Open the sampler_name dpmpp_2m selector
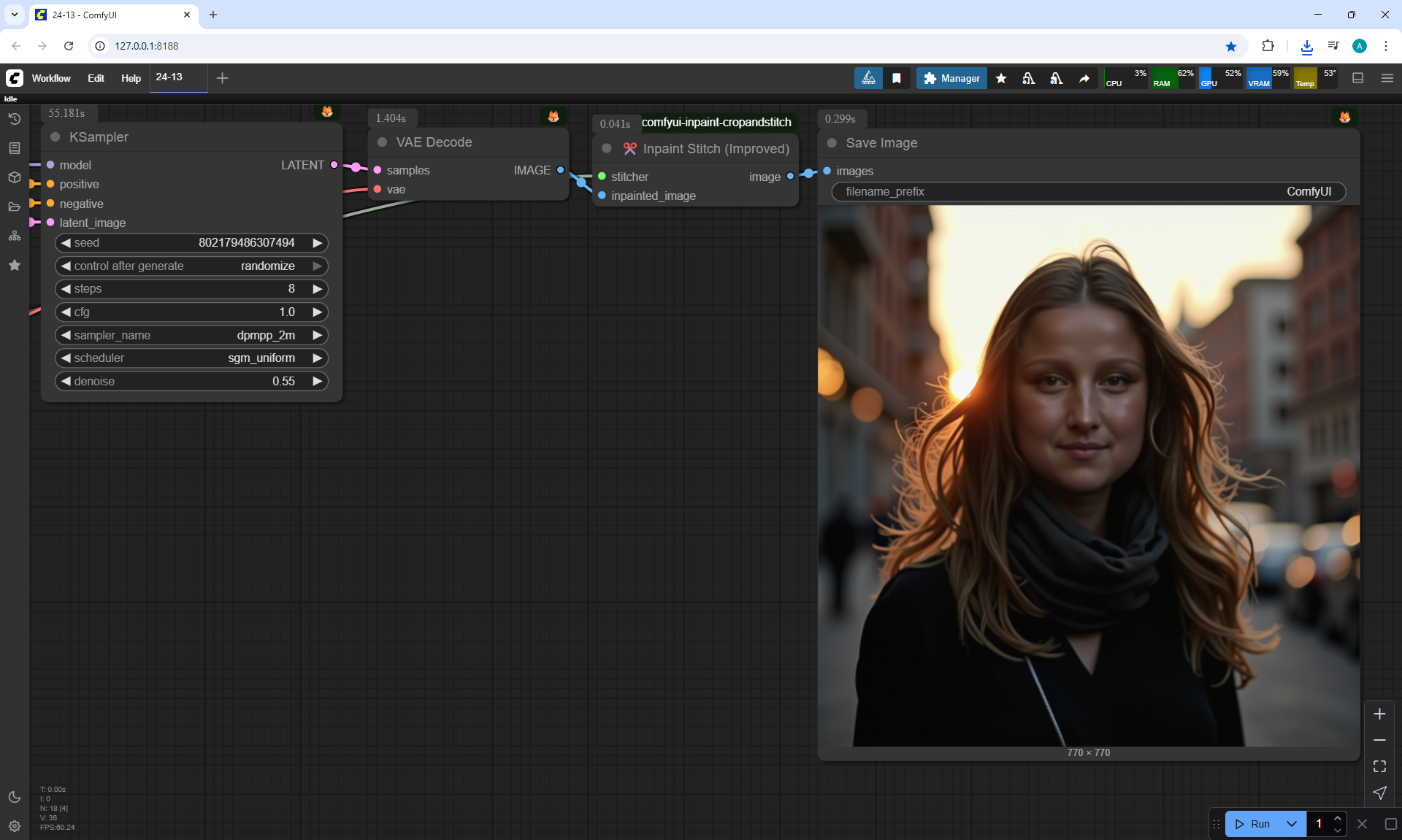 (x=191, y=335)
